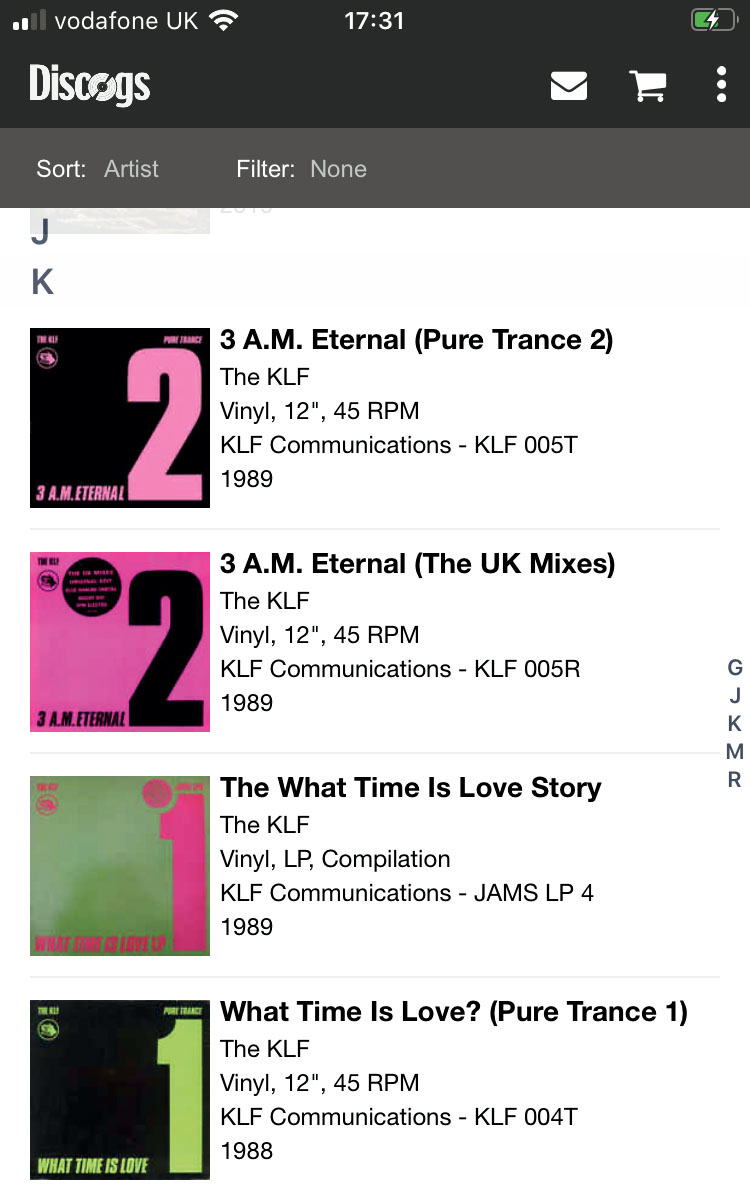Open the messages envelope icon
750x1184 pixels.
[569, 85]
